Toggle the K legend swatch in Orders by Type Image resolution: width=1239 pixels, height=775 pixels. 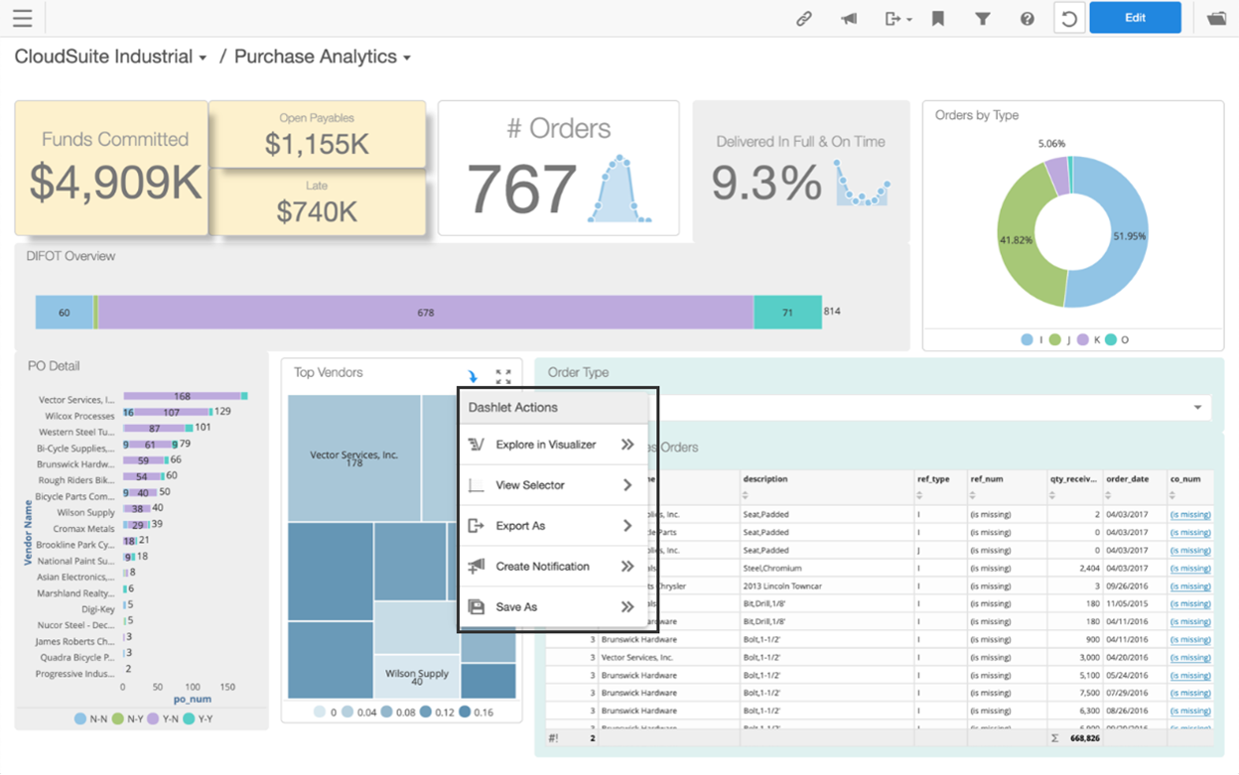tap(1083, 340)
